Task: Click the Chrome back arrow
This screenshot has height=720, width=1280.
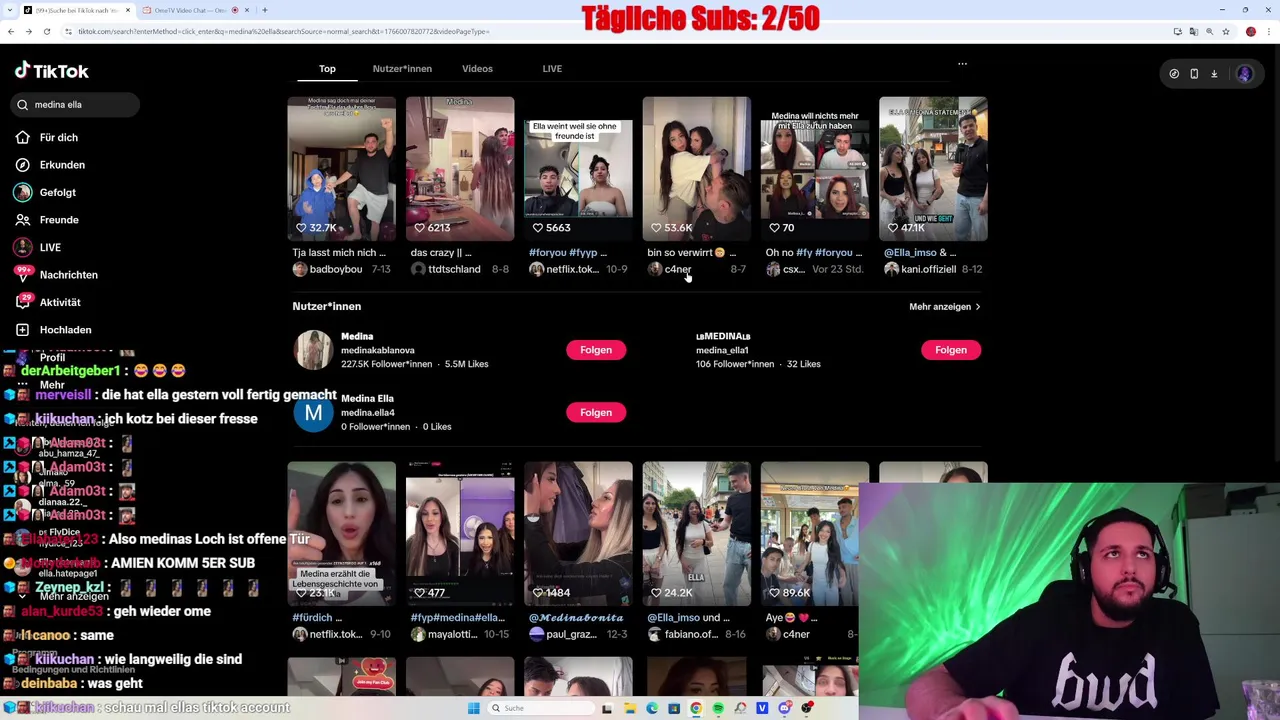Action: (10, 32)
